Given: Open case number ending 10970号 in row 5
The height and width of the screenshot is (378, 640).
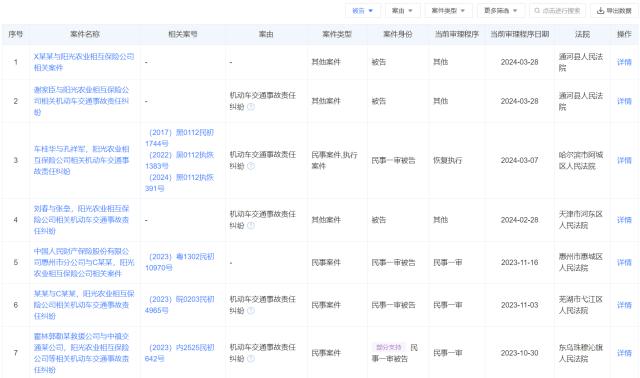Looking at the screenshot, I should click(x=179, y=262).
